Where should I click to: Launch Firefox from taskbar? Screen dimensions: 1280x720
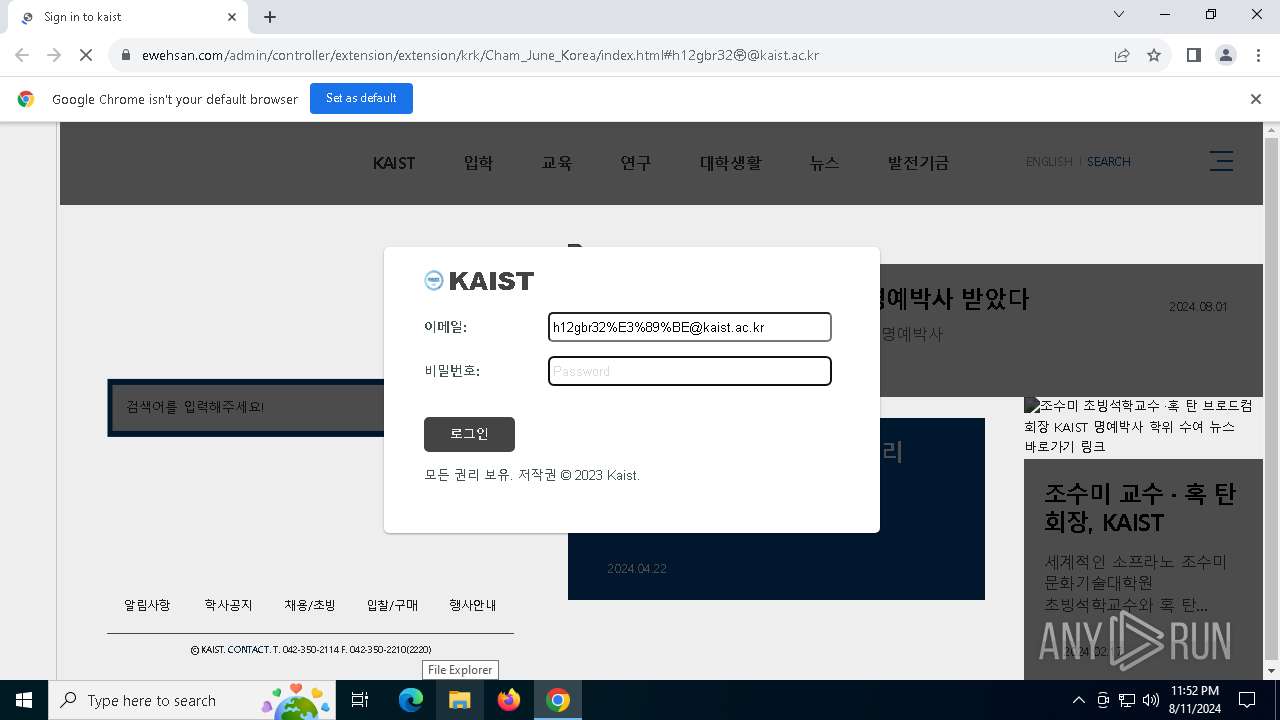(509, 700)
